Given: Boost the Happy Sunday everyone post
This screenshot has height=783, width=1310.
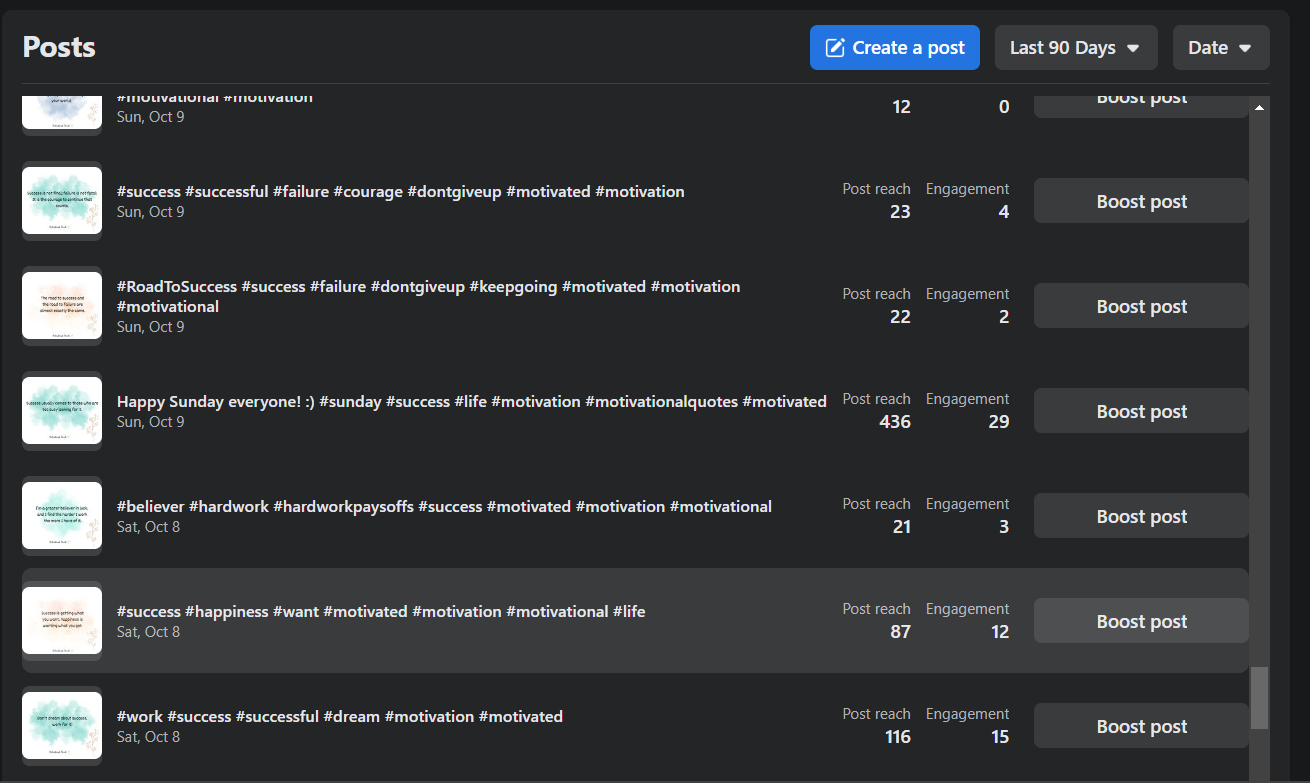Looking at the screenshot, I should (x=1141, y=411).
